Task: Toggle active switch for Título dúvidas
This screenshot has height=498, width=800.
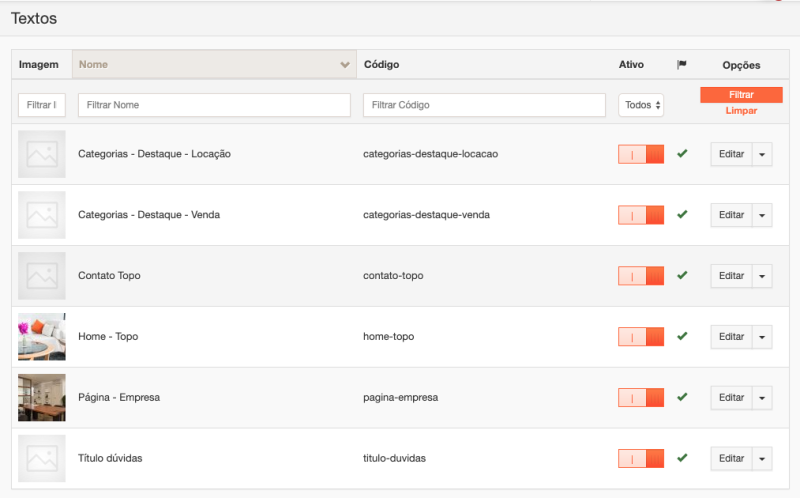Action: pyautogui.click(x=641, y=458)
